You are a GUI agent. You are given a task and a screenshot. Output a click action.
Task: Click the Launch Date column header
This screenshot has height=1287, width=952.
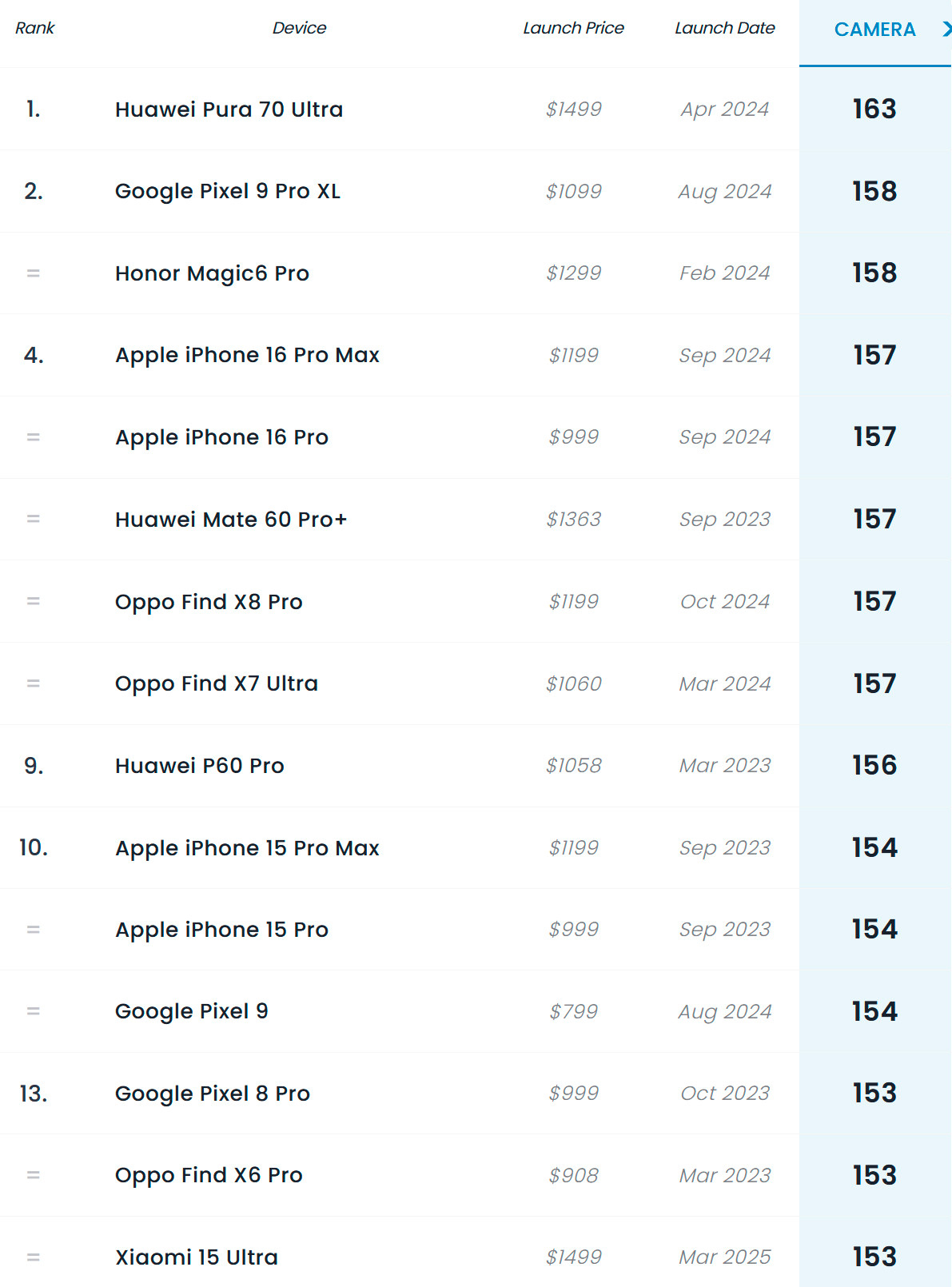click(724, 28)
